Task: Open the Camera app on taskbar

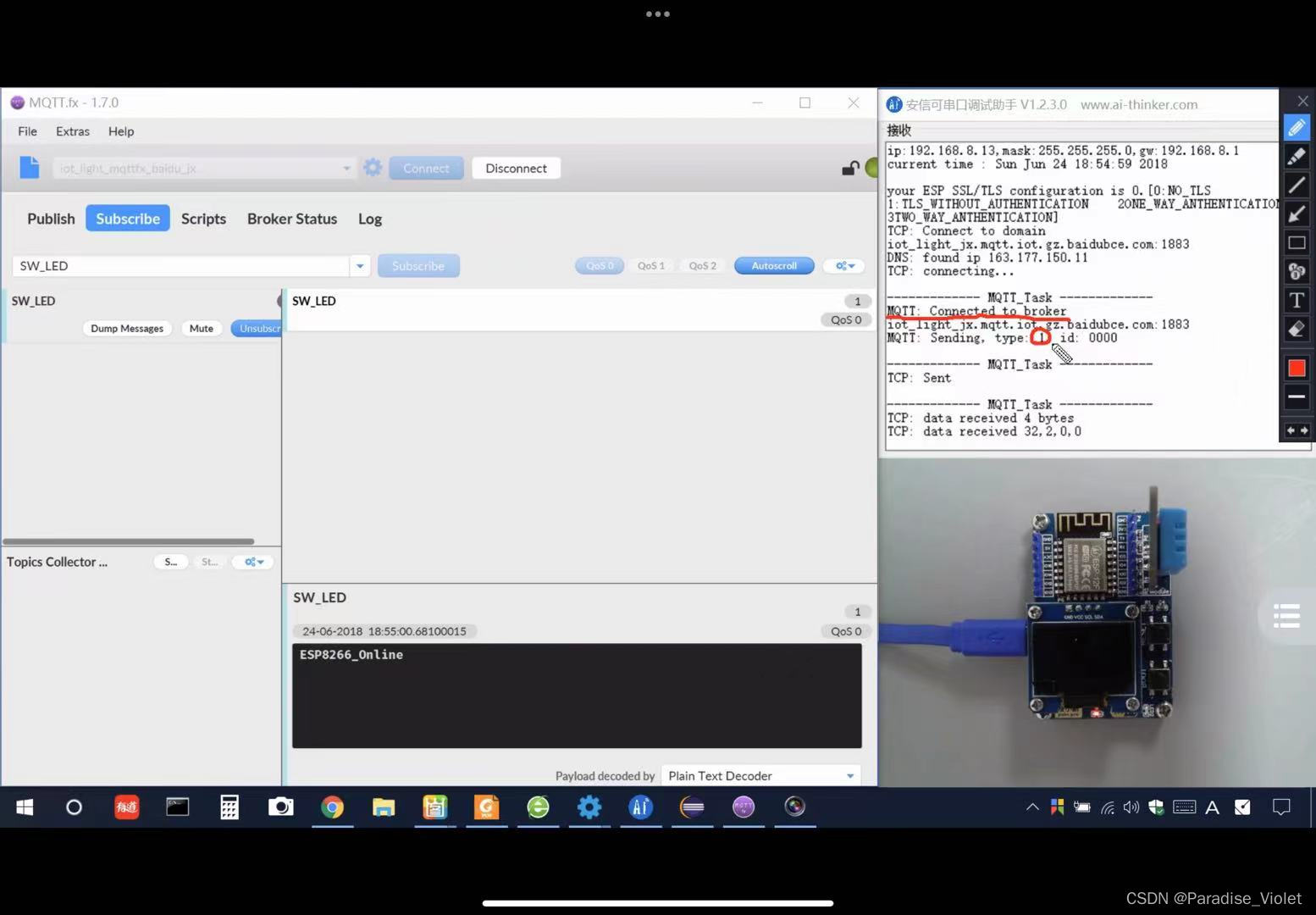Action: tap(280, 807)
